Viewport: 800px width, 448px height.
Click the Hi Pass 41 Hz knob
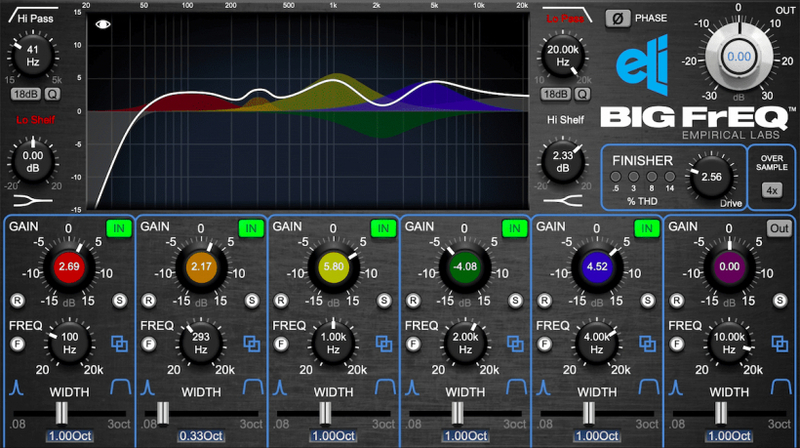point(33,56)
